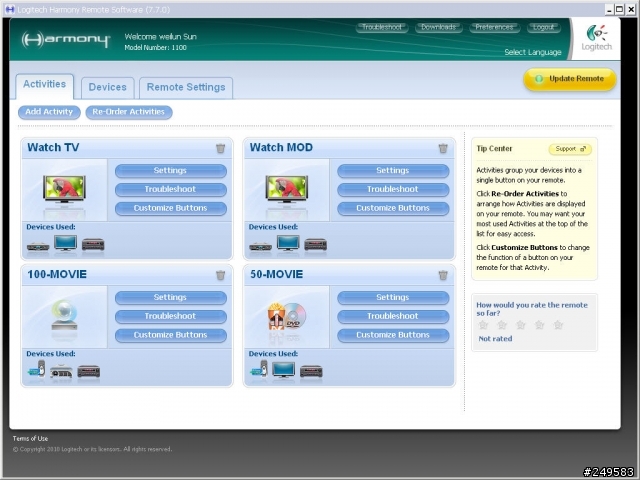The width and height of the screenshot is (640, 480).
Task: Open Support in the Tip Center
Action: pyautogui.click(x=570, y=149)
